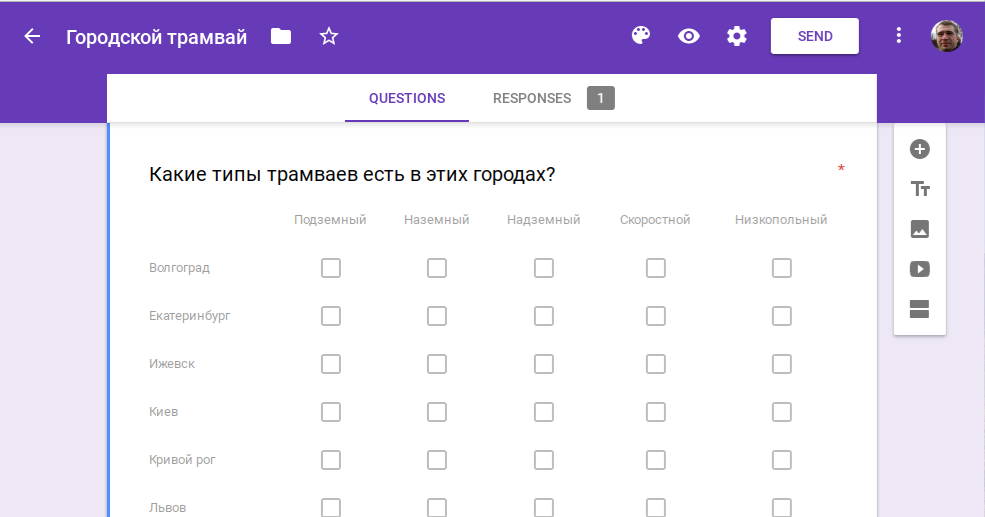Check Низкопольный for Киев
The height and width of the screenshot is (517, 985).
[x=782, y=412]
